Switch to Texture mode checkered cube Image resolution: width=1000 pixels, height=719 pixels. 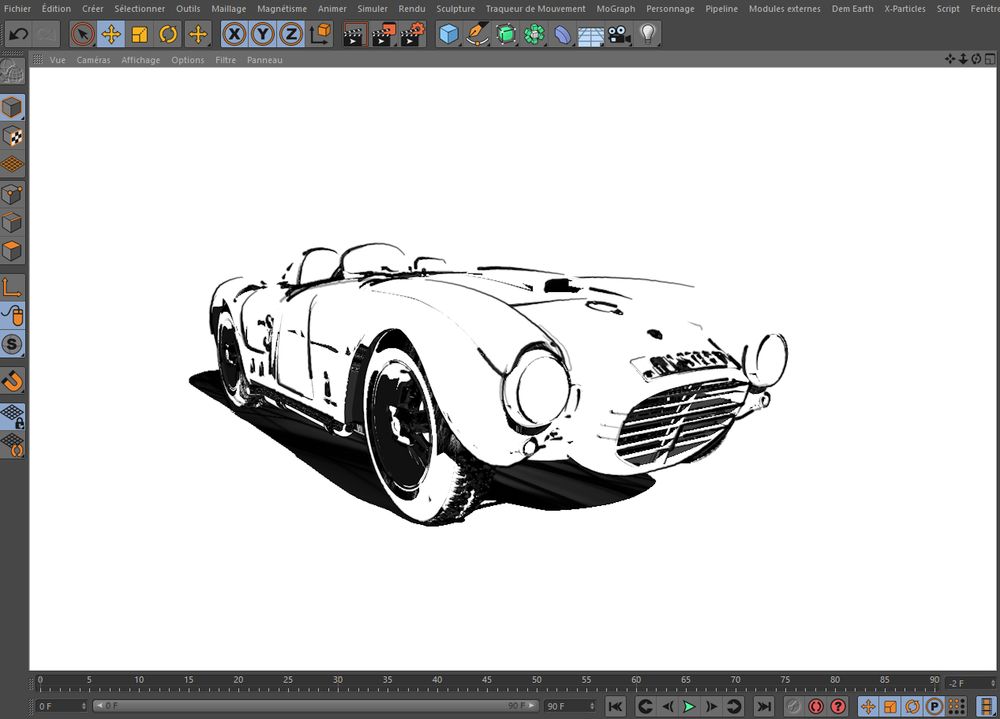[12, 136]
